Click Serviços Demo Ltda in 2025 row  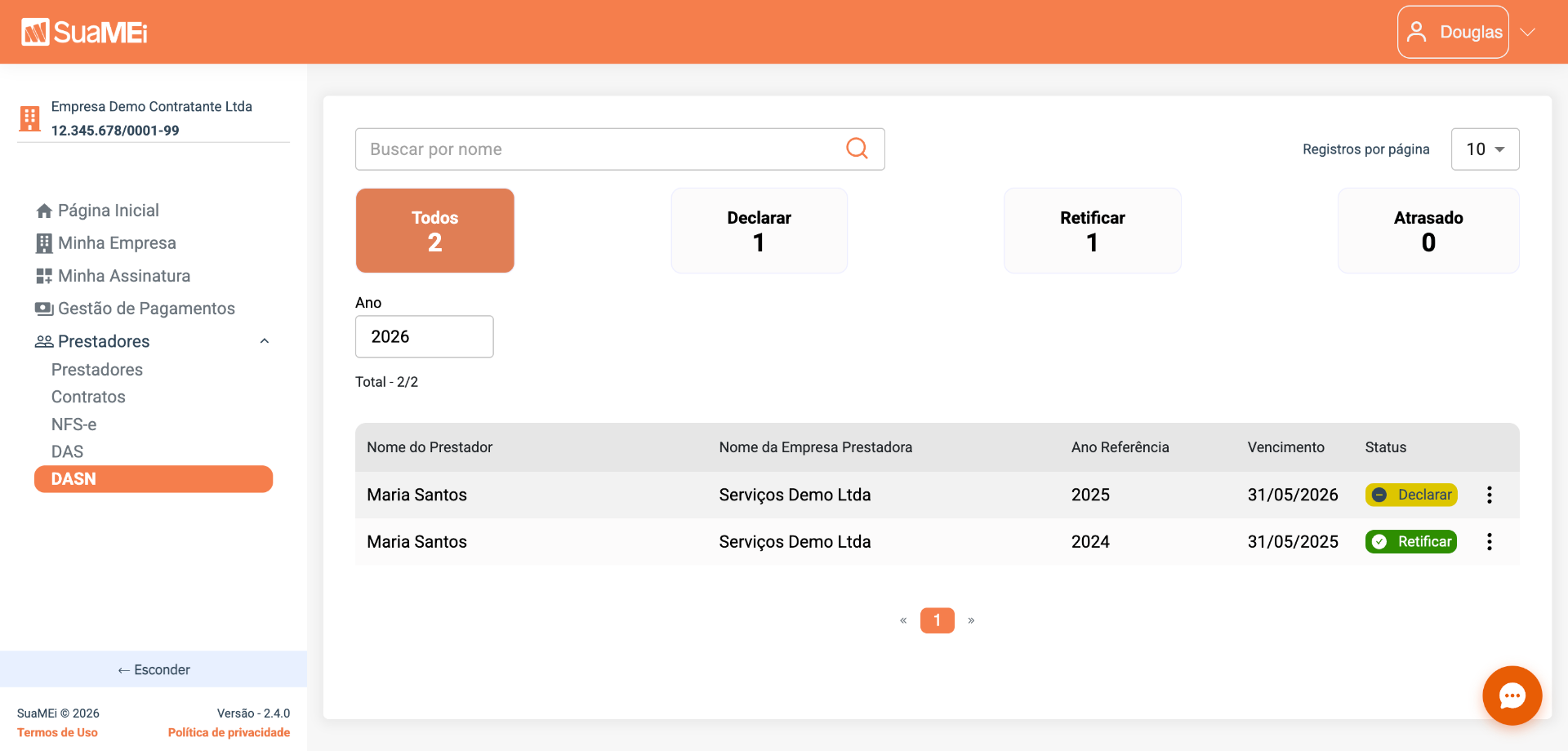tap(795, 495)
